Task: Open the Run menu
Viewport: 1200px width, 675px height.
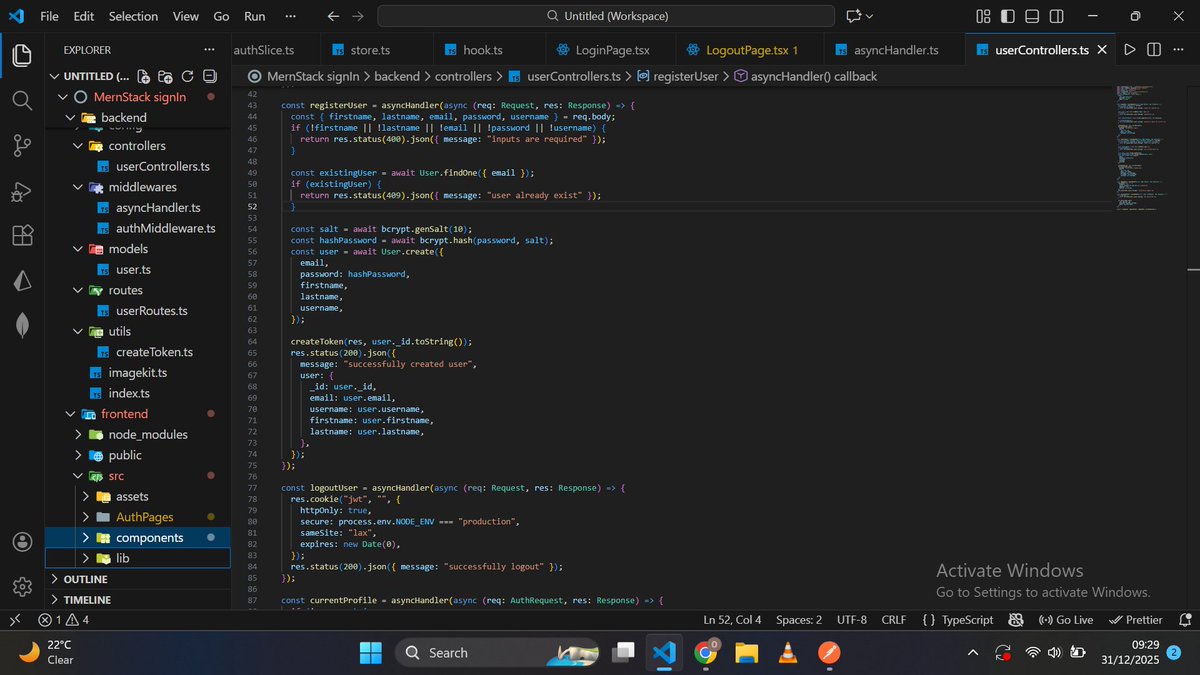Action: click(255, 16)
